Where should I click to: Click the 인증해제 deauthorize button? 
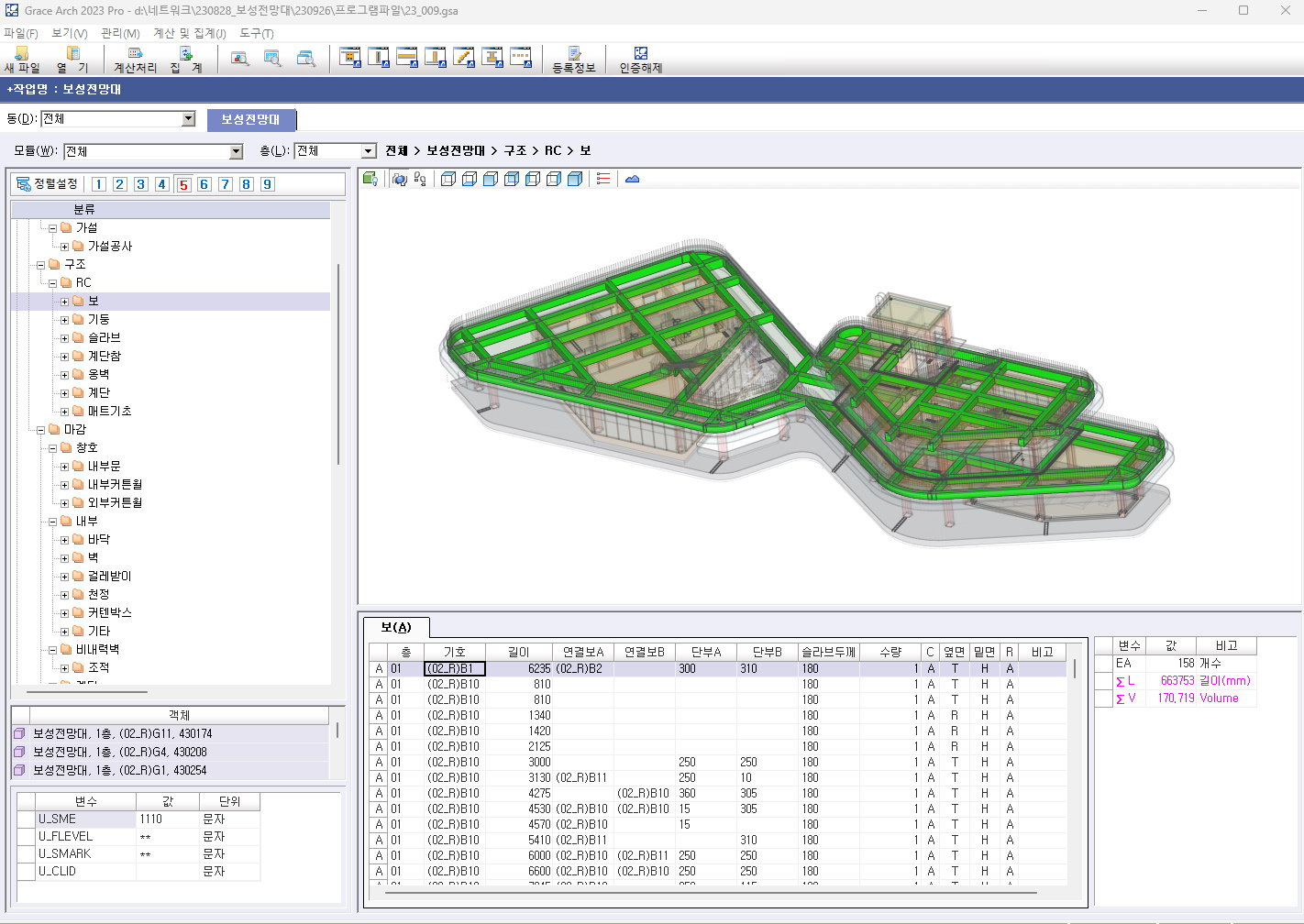(641, 60)
